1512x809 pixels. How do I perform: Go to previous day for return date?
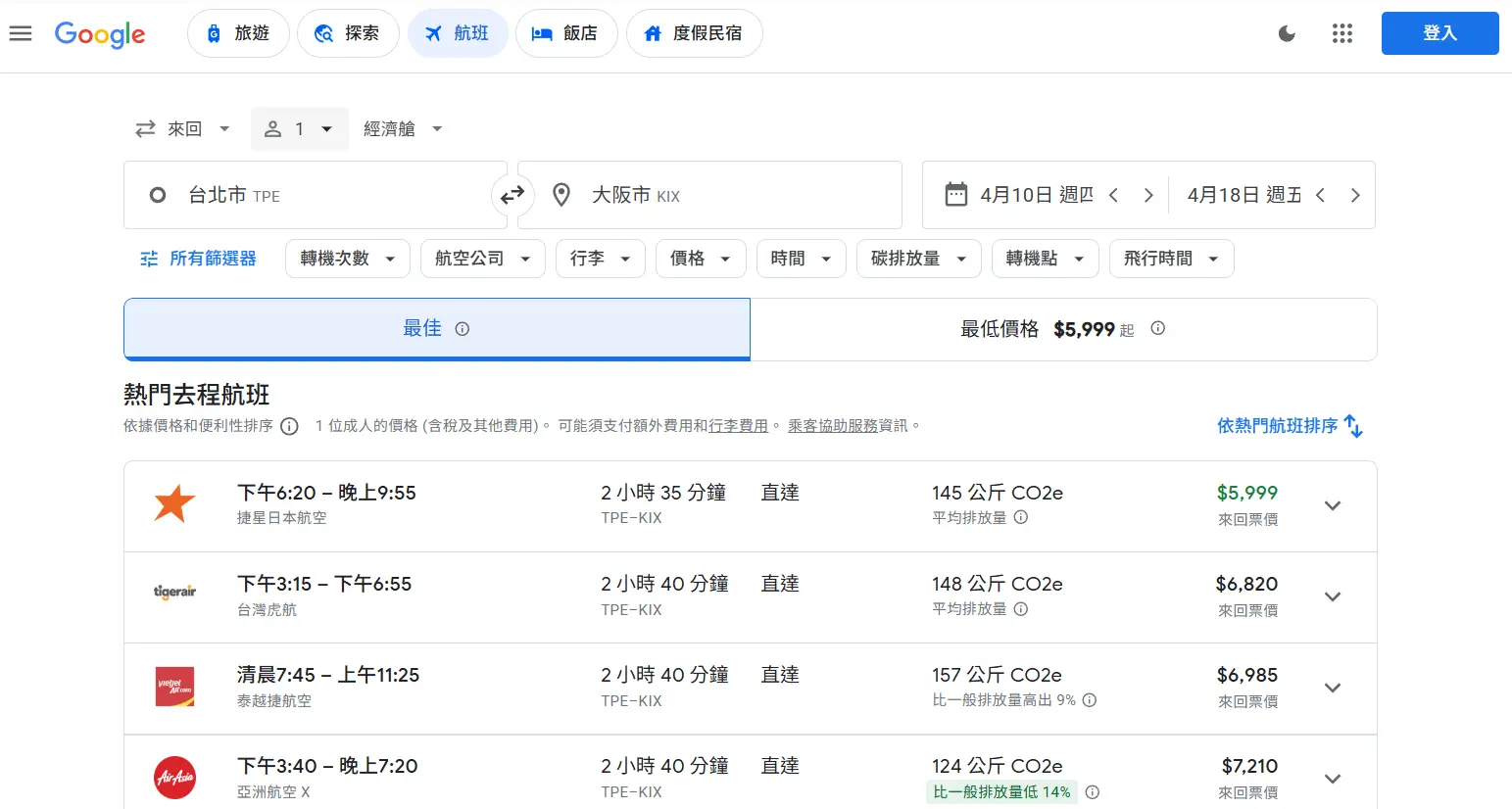pos(1320,195)
